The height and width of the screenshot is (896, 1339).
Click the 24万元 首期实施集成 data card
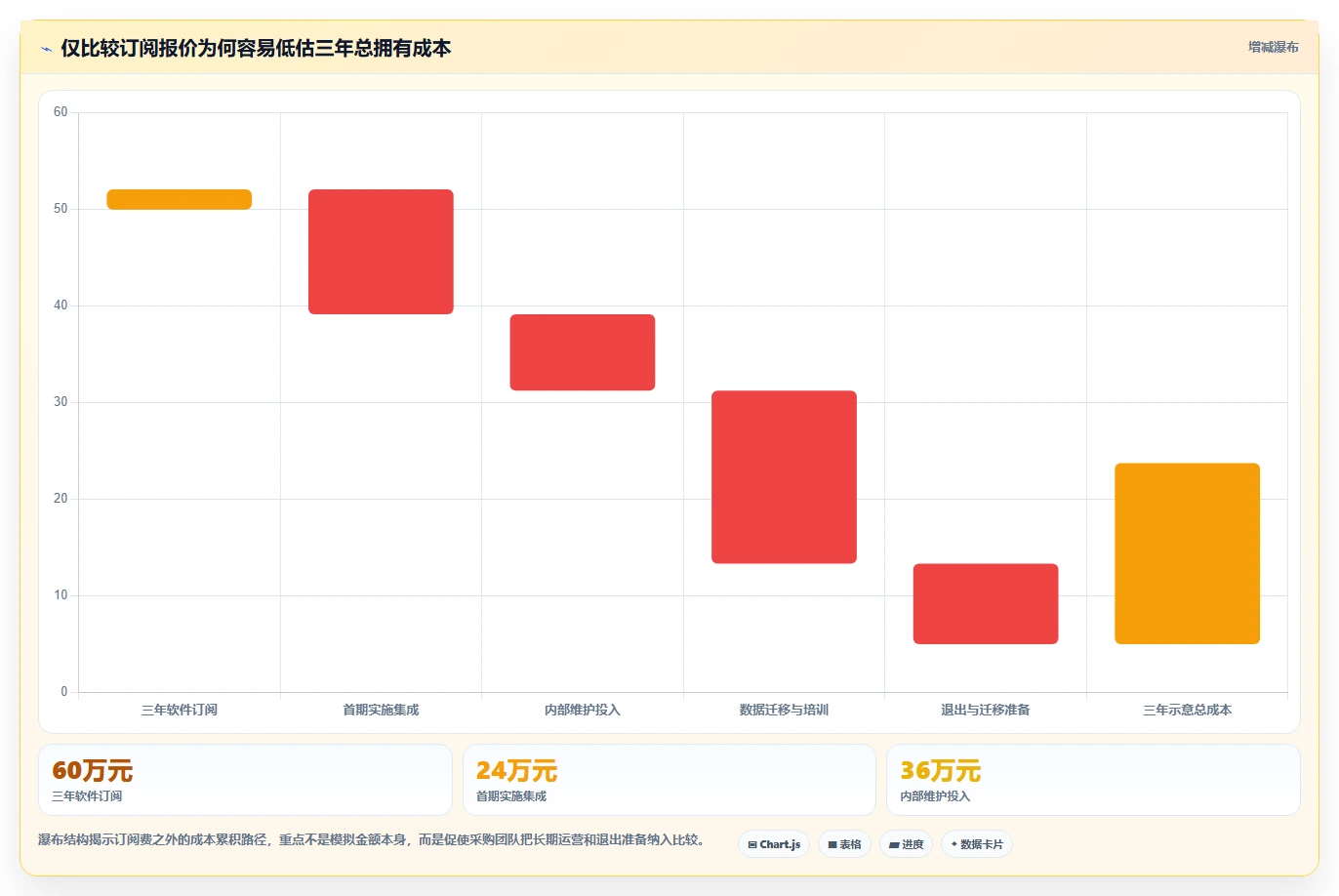(x=669, y=780)
